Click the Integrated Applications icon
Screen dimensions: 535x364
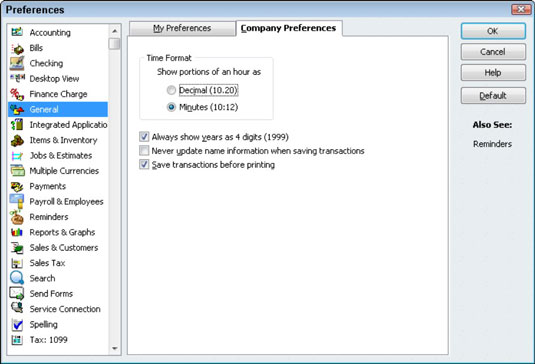point(17,125)
